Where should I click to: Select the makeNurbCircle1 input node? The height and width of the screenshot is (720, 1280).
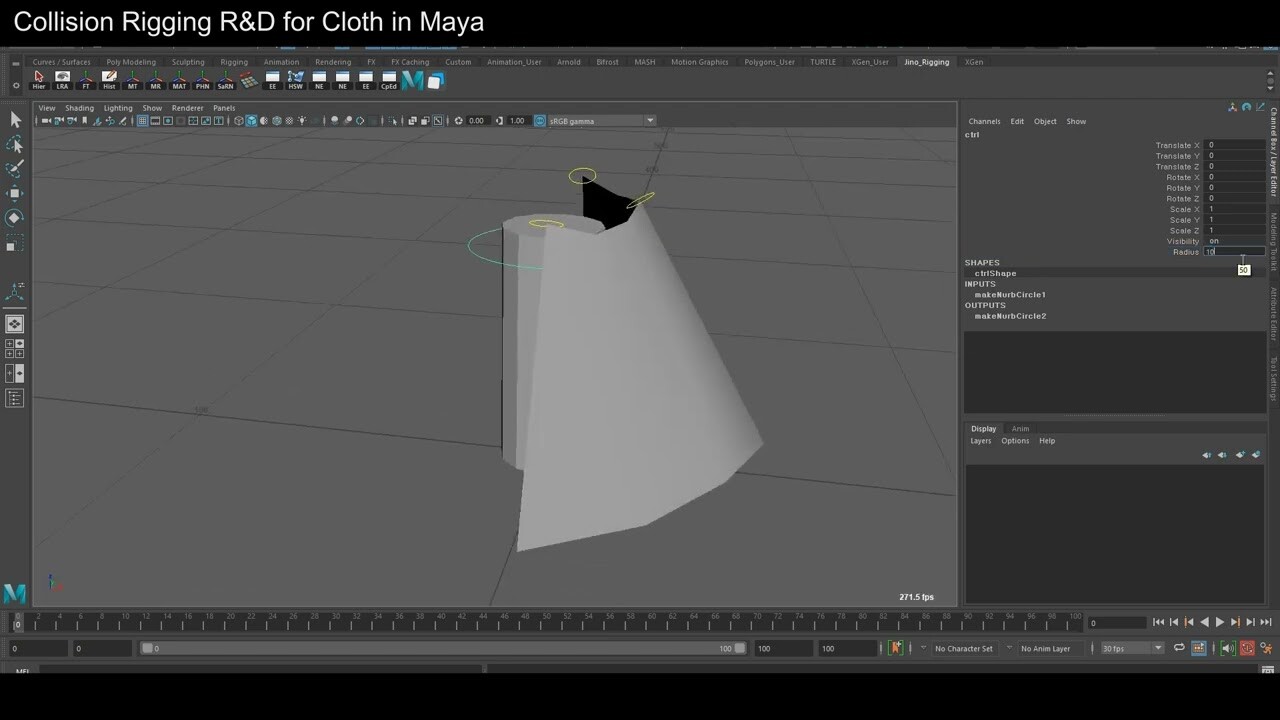click(x=1010, y=294)
